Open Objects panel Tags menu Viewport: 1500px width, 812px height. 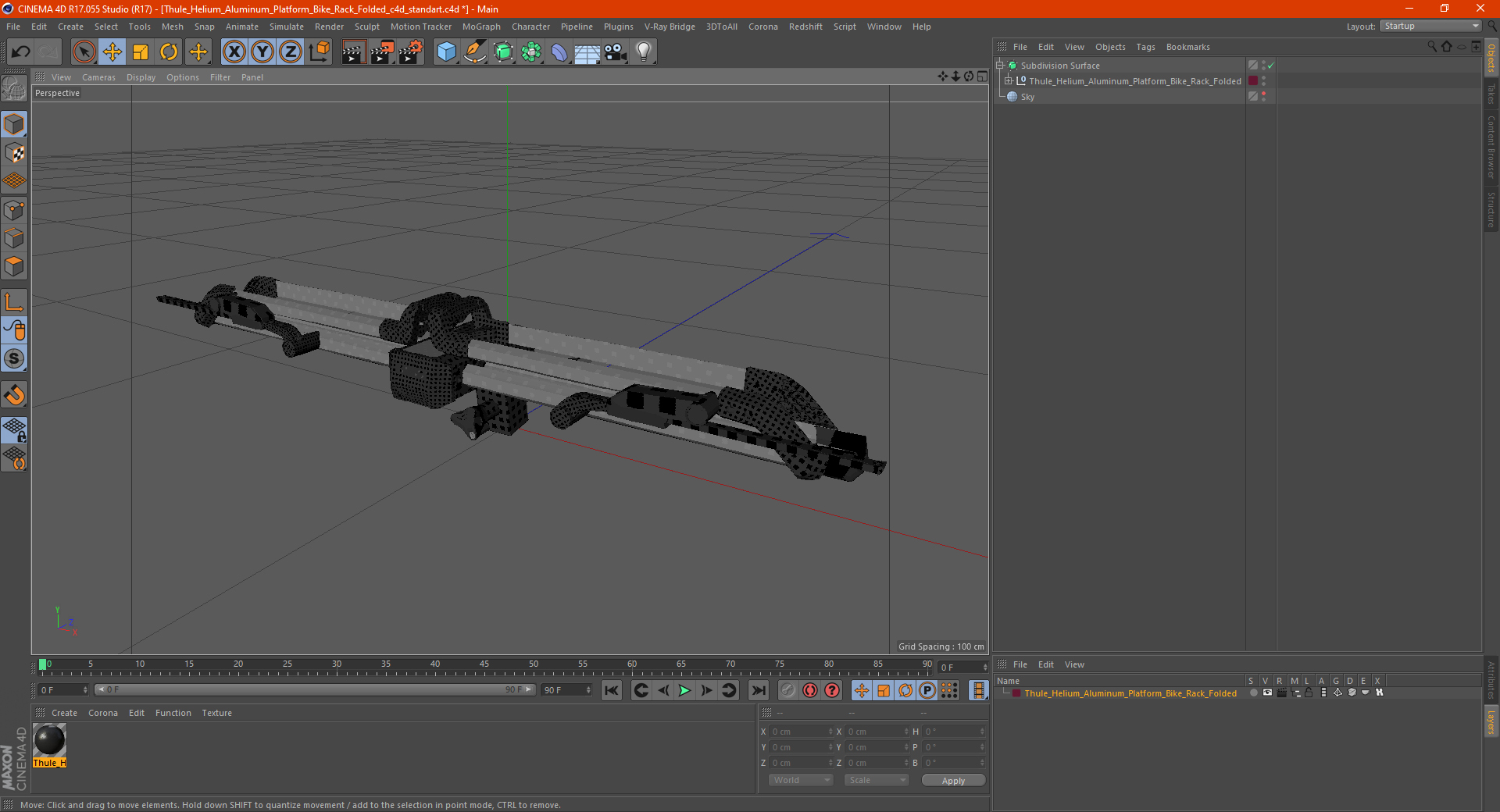1145,47
